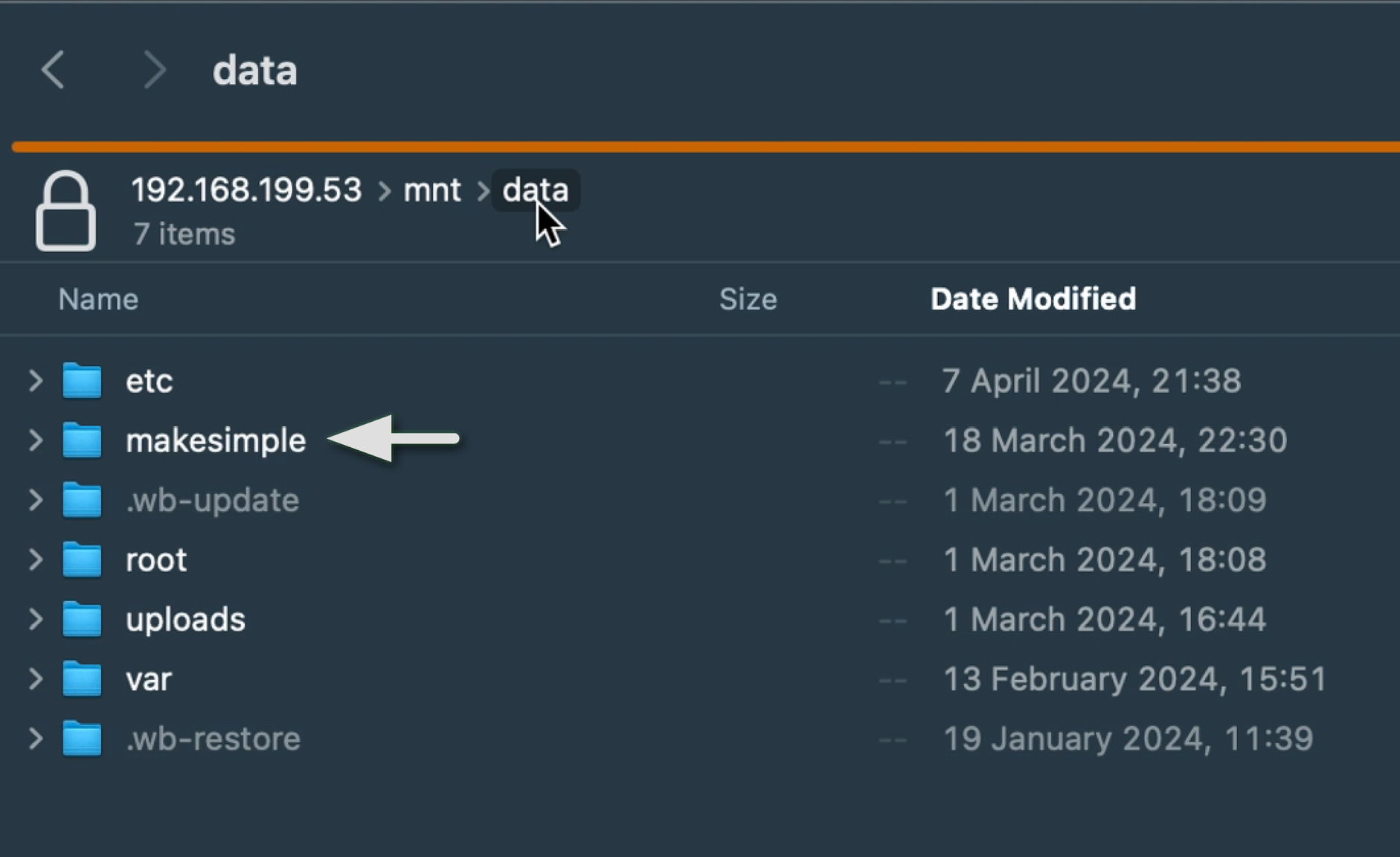Image resolution: width=1400 pixels, height=857 pixels.
Task: Select the etc folder icon
Action: tap(82, 381)
